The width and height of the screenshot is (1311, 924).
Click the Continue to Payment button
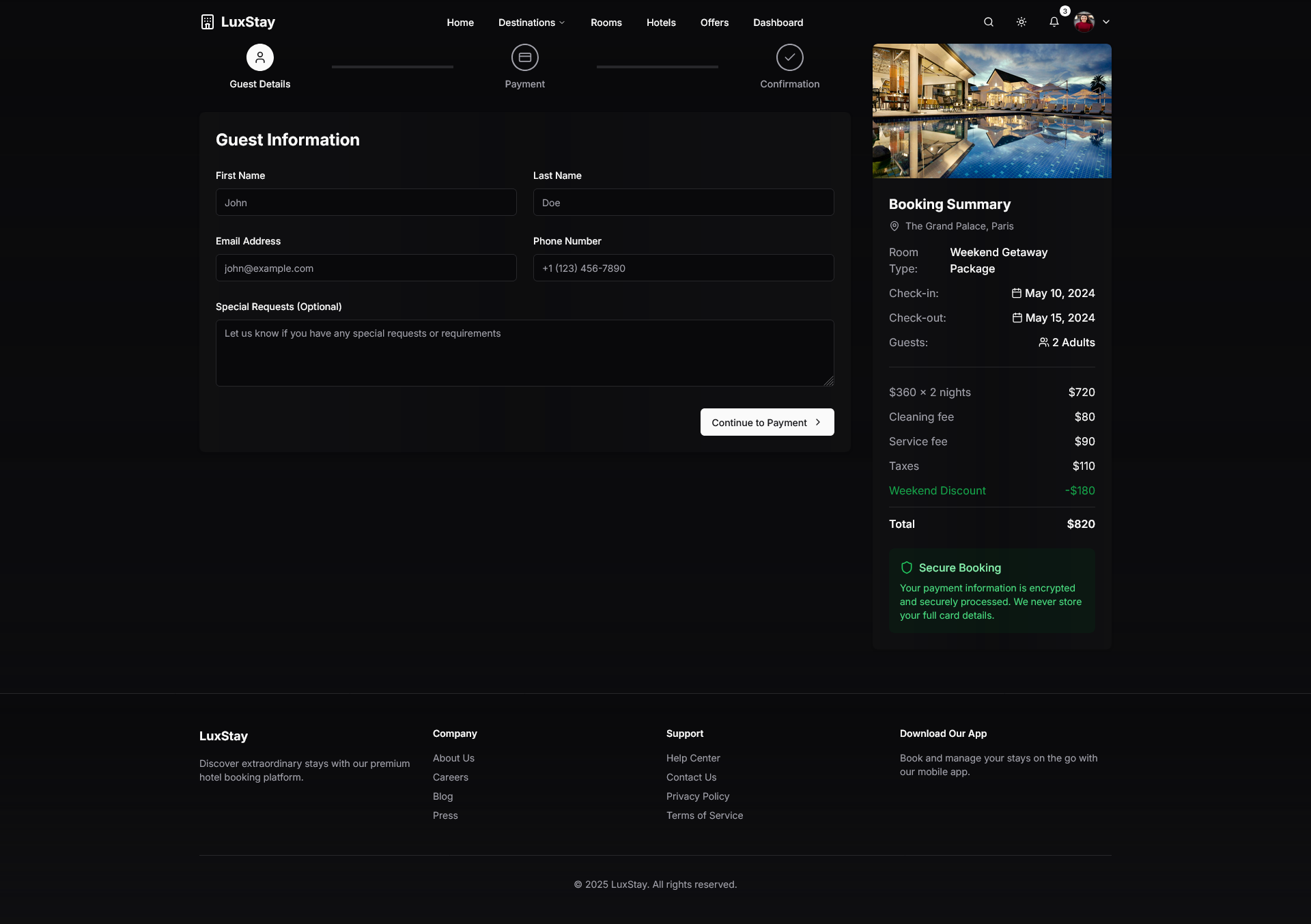(x=767, y=422)
